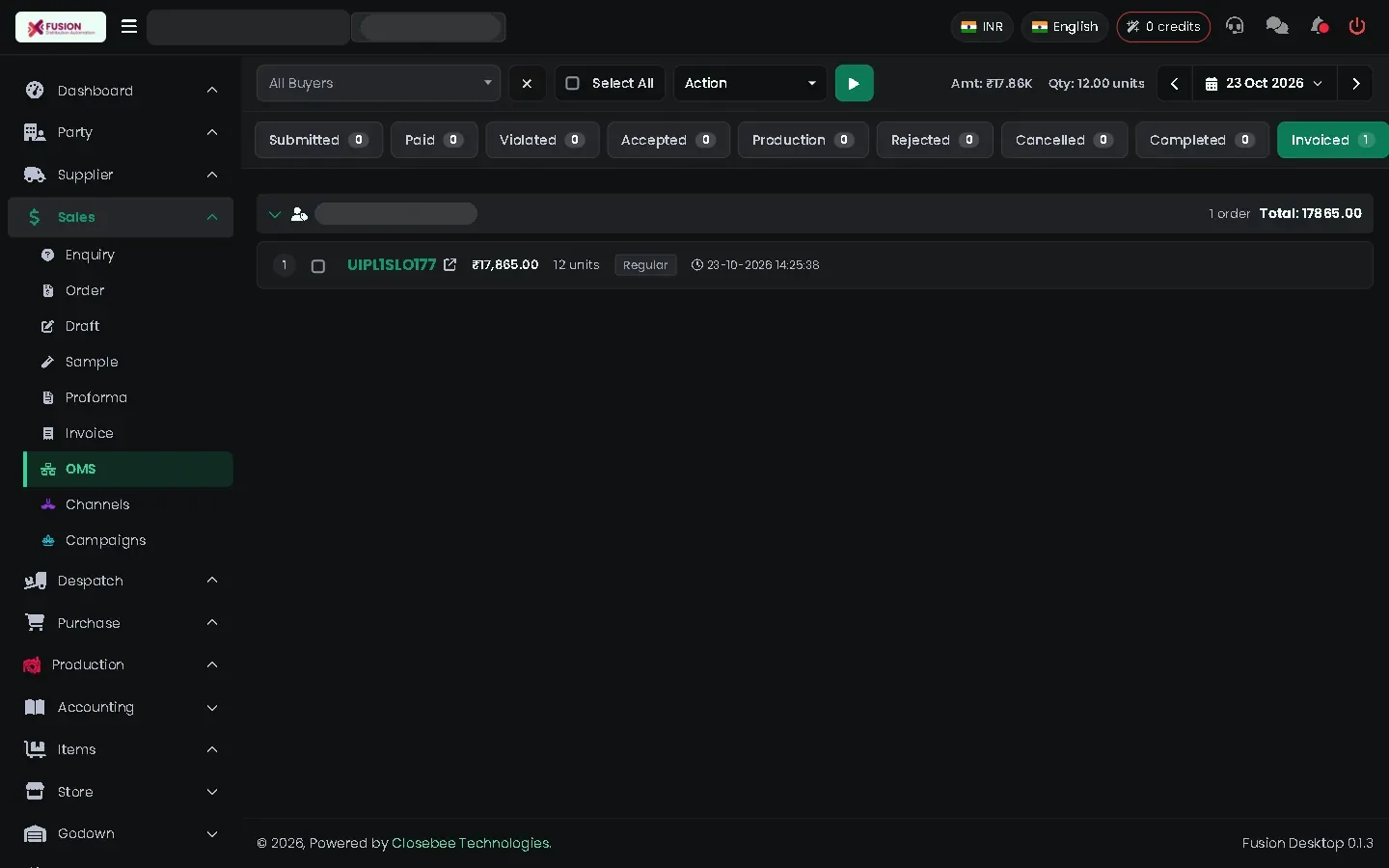Click the hamburger menu icon

click(128, 26)
